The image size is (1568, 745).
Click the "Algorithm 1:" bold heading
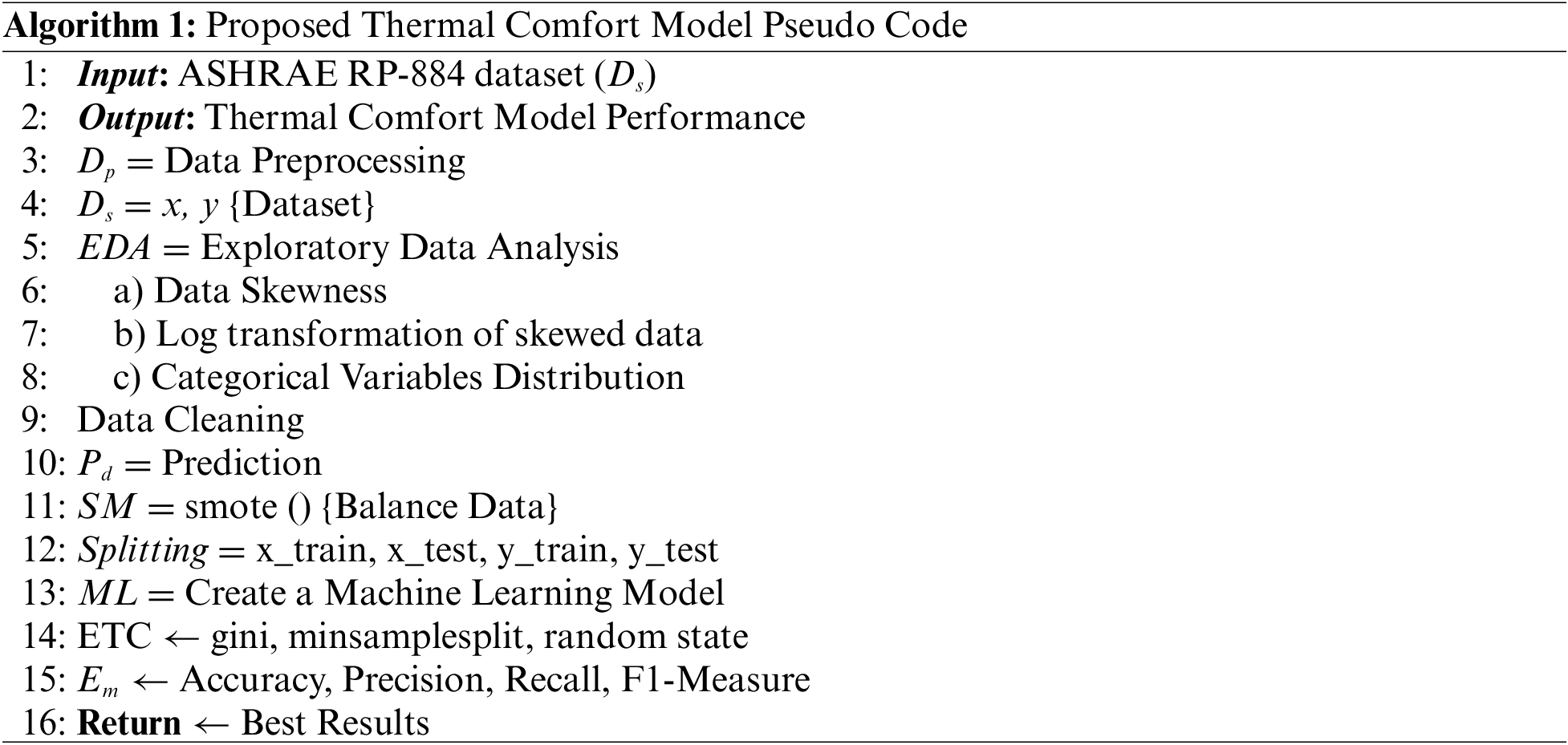(x=101, y=26)
